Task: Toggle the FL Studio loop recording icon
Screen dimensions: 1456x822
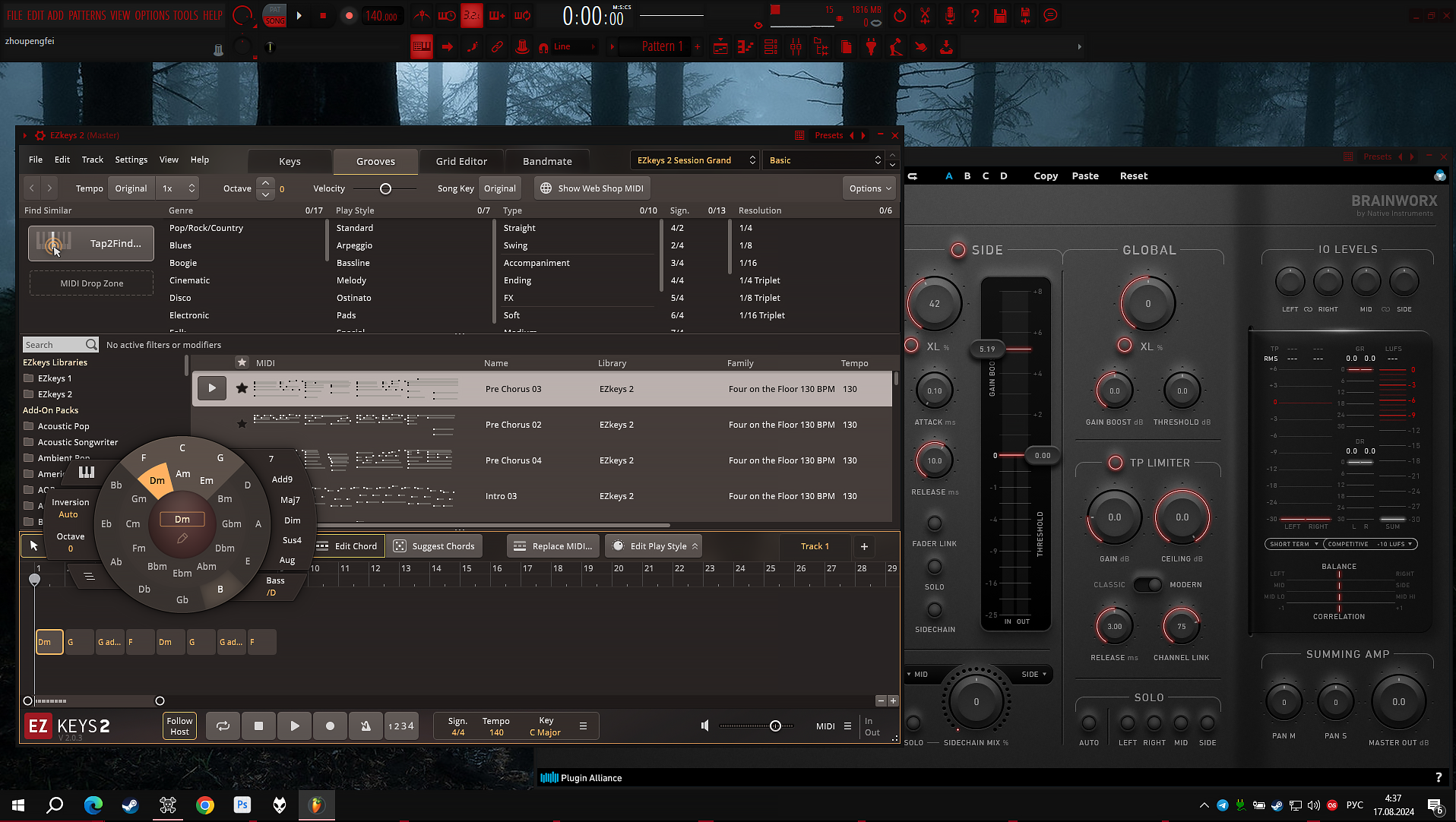Action: 522,15
